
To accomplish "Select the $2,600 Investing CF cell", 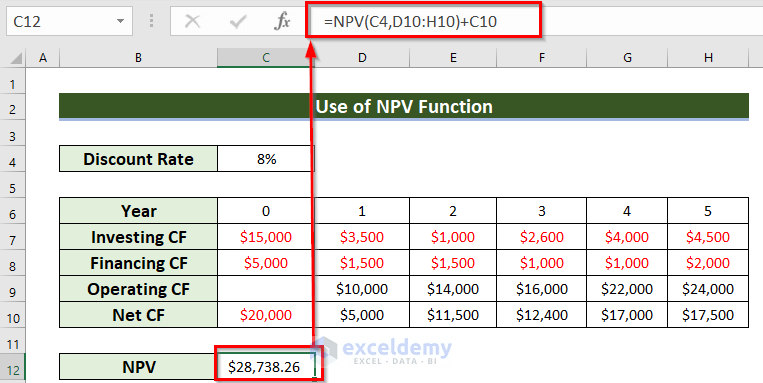I will click(x=542, y=237).
